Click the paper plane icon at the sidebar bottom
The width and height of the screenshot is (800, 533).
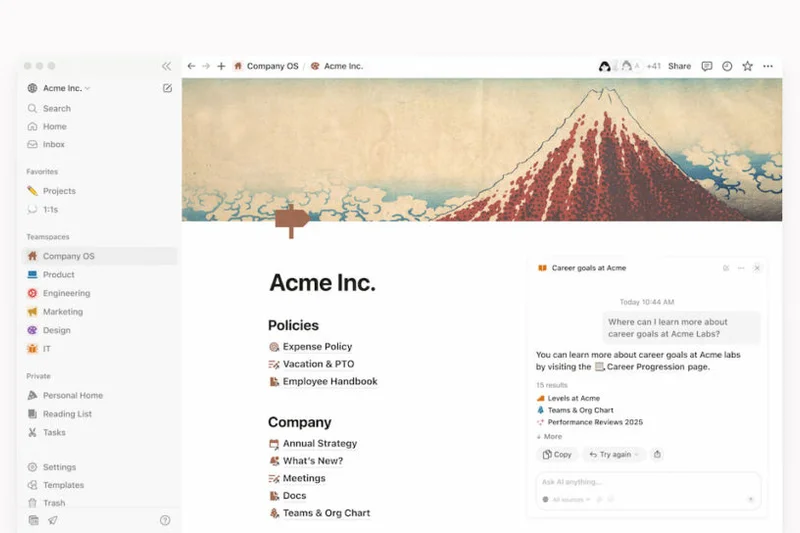53,520
